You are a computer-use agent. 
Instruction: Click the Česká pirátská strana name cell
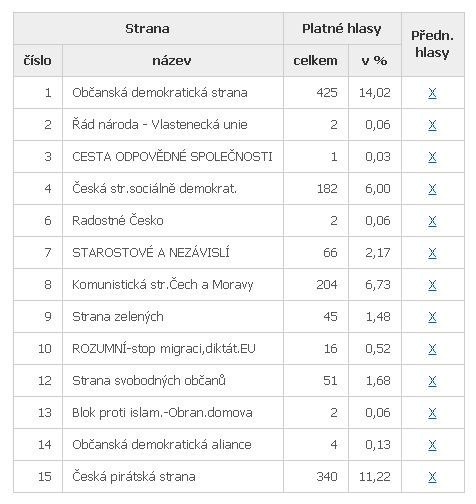tap(173, 477)
